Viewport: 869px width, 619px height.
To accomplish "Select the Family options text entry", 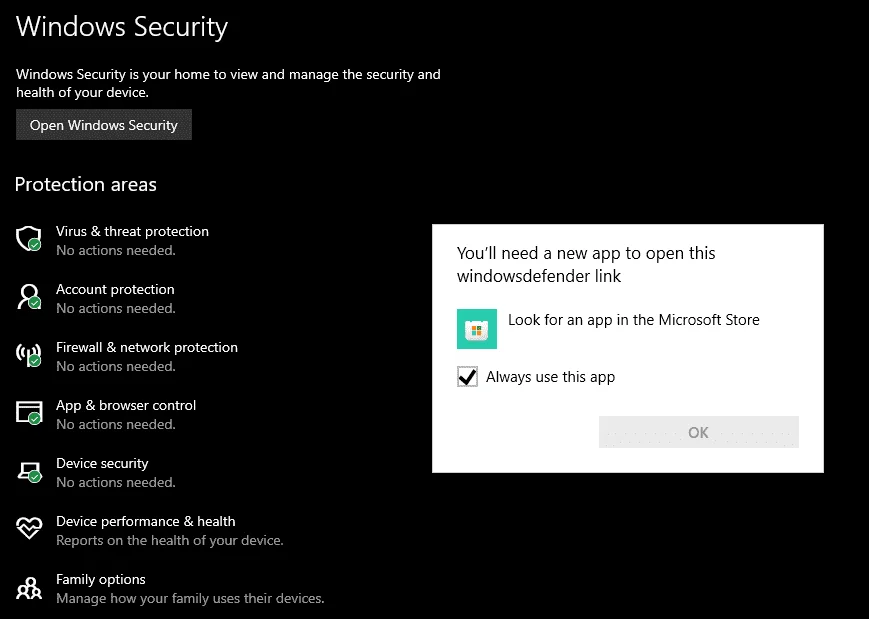I will [x=101, y=580].
